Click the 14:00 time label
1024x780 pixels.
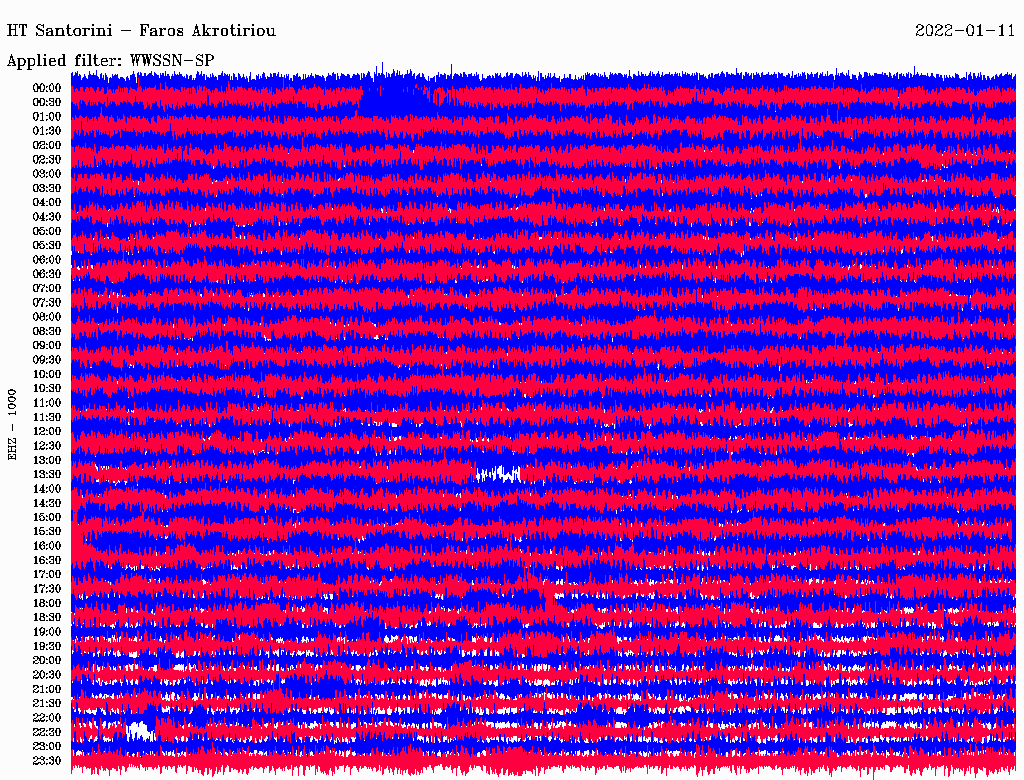(47, 489)
